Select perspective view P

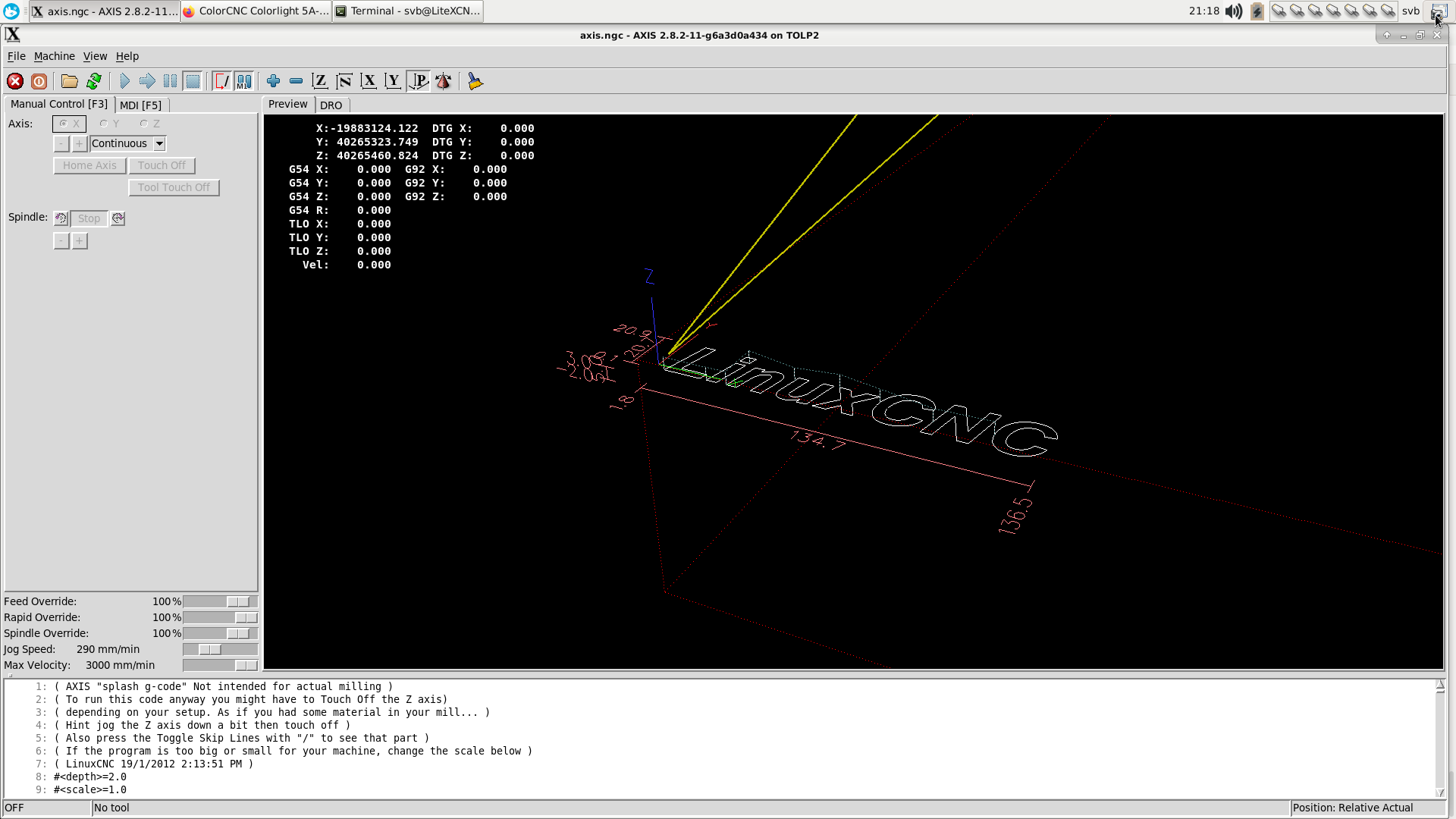pos(419,81)
